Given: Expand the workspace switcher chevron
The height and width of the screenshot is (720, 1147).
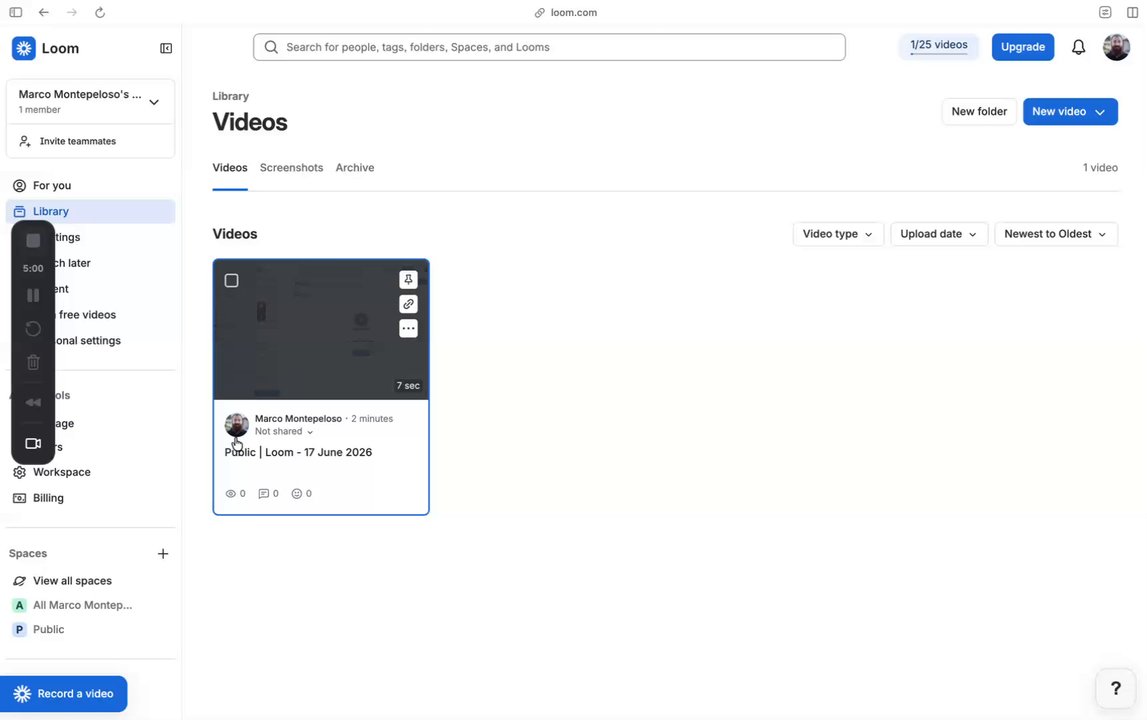Looking at the screenshot, I should point(154,102).
